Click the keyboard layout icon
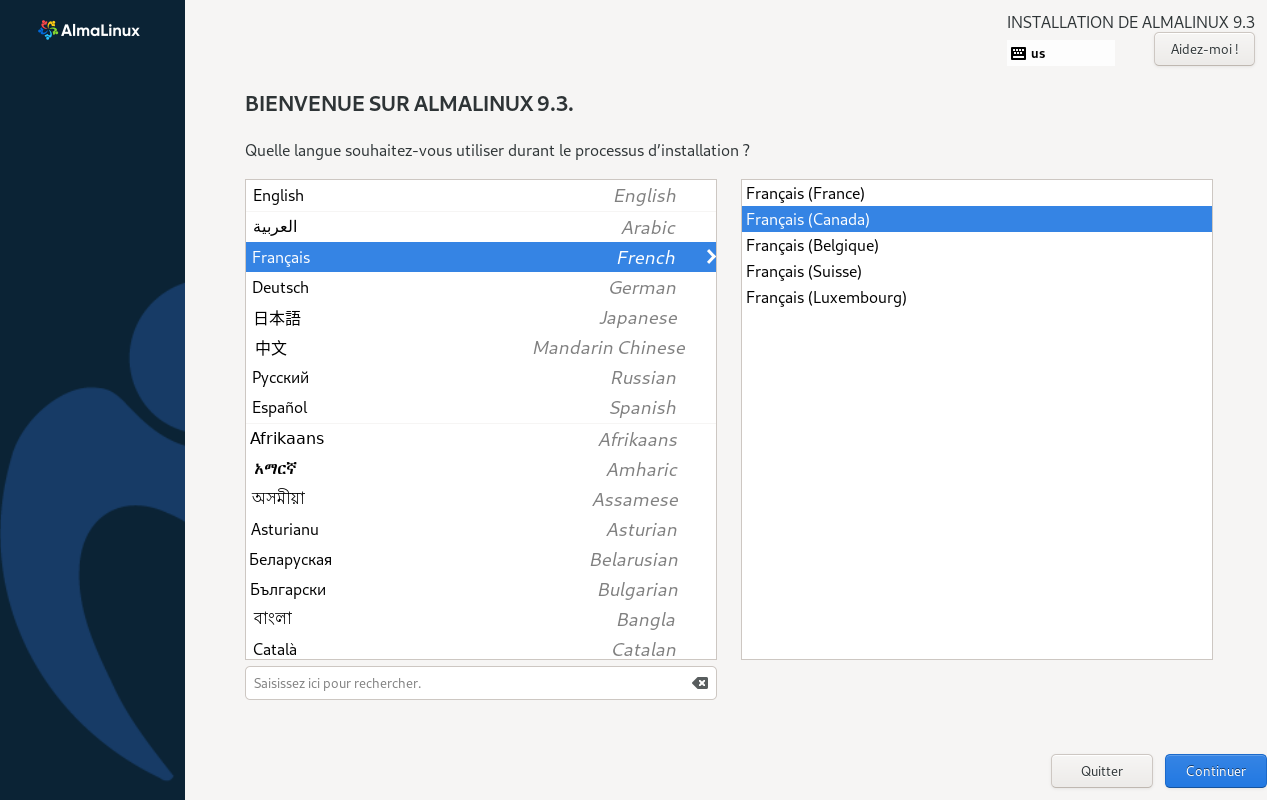 [x=1018, y=53]
